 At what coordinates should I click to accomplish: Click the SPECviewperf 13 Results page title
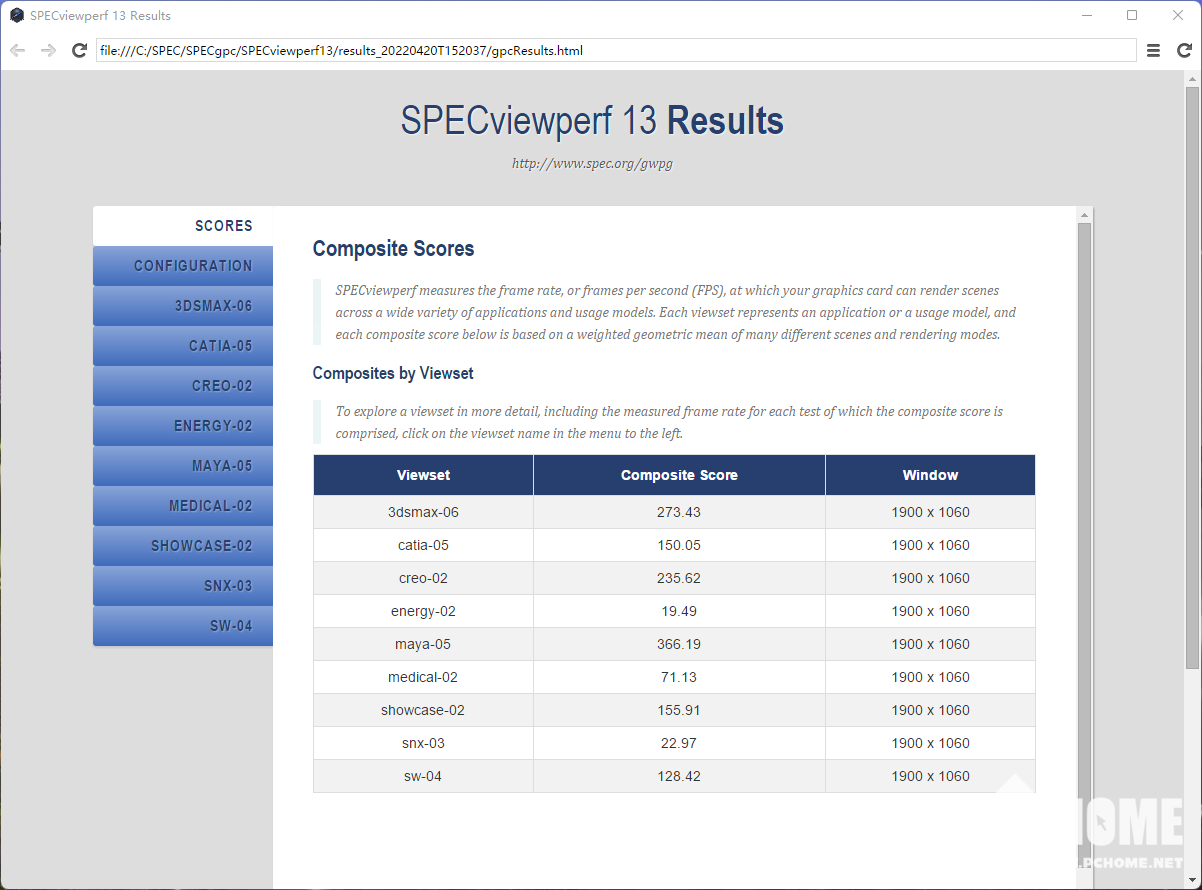[x=592, y=121]
